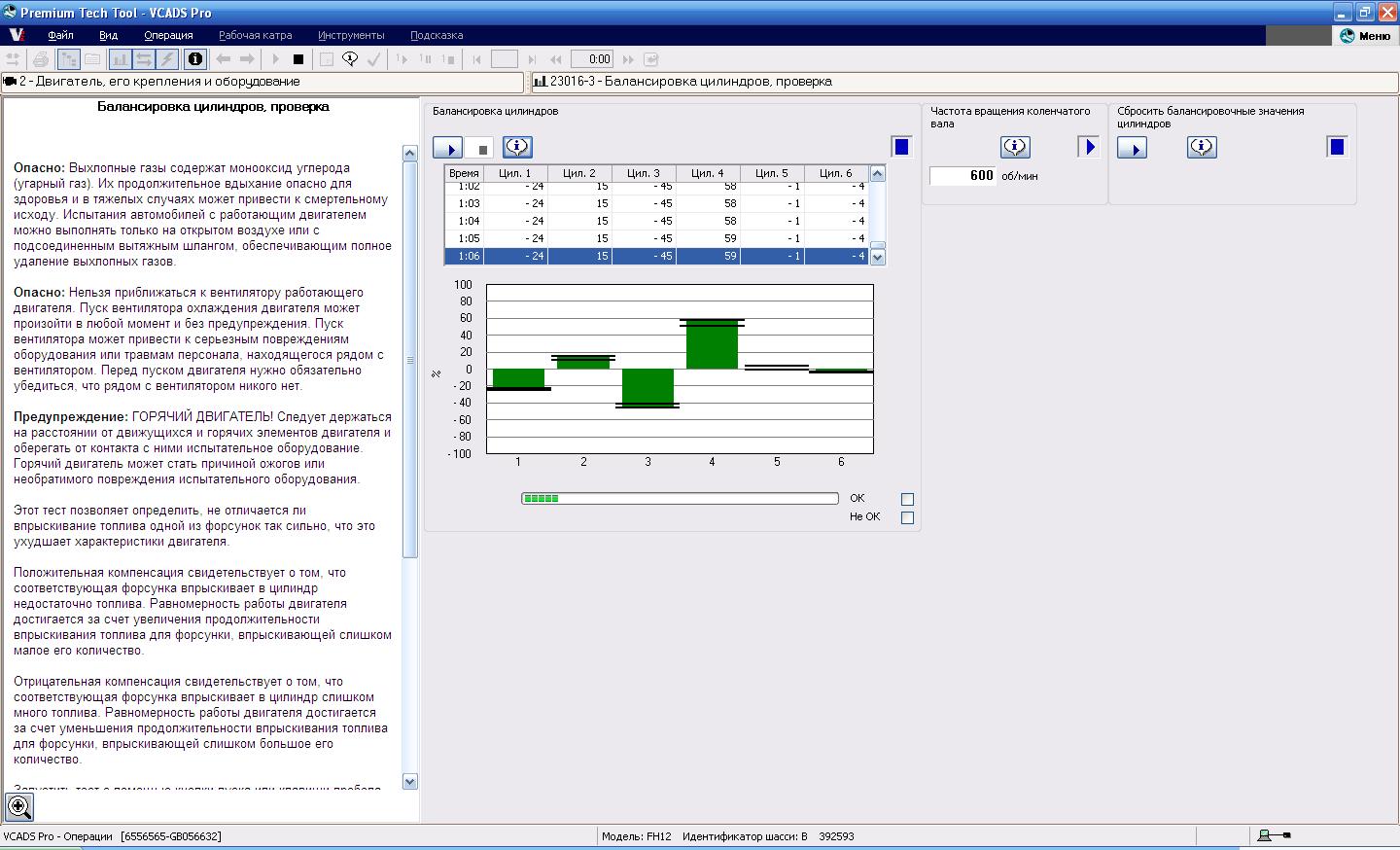Click the print icon in toolbar
The image size is (1400, 850).
[x=41, y=59]
